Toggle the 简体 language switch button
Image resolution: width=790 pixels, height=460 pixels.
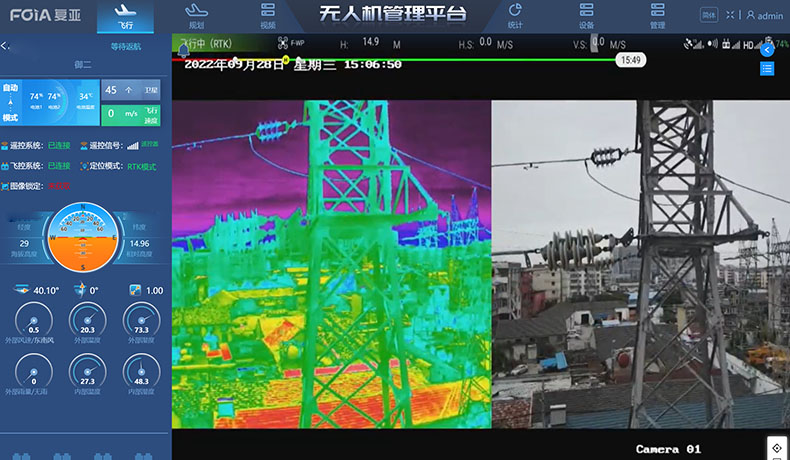[709, 15]
